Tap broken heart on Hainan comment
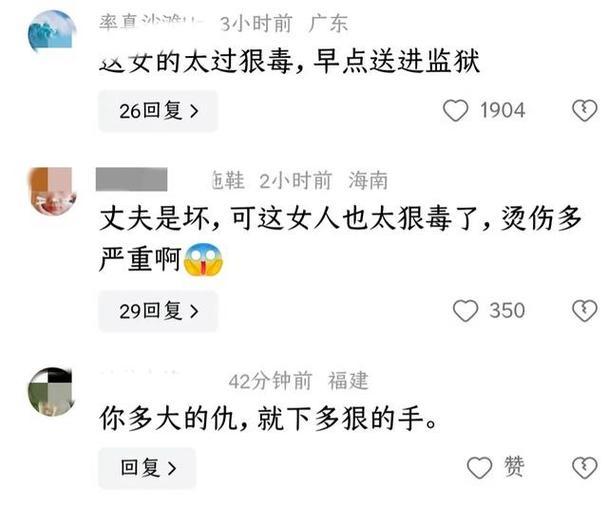Image resolution: width=608 pixels, height=509 pixels. coord(584,311)
